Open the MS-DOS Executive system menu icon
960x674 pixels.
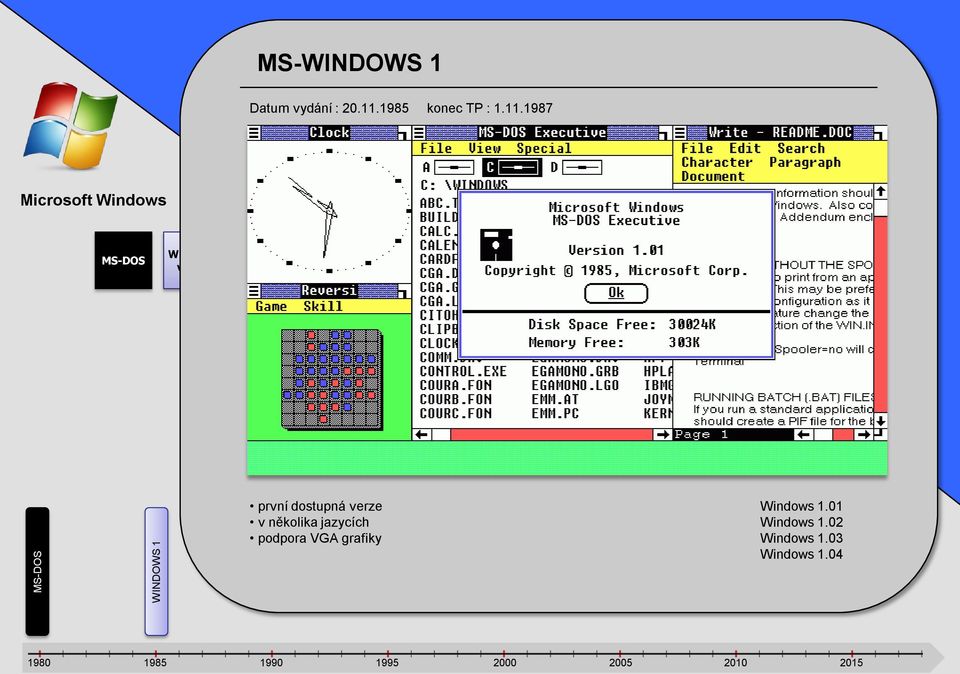click(x=419, y=133)
